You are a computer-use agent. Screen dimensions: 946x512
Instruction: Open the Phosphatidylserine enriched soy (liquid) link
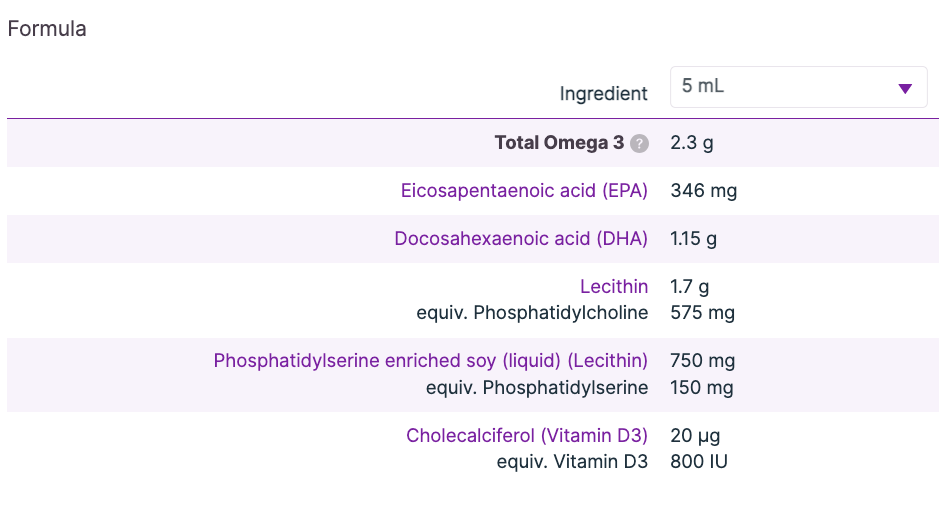(x=430, y=361)
